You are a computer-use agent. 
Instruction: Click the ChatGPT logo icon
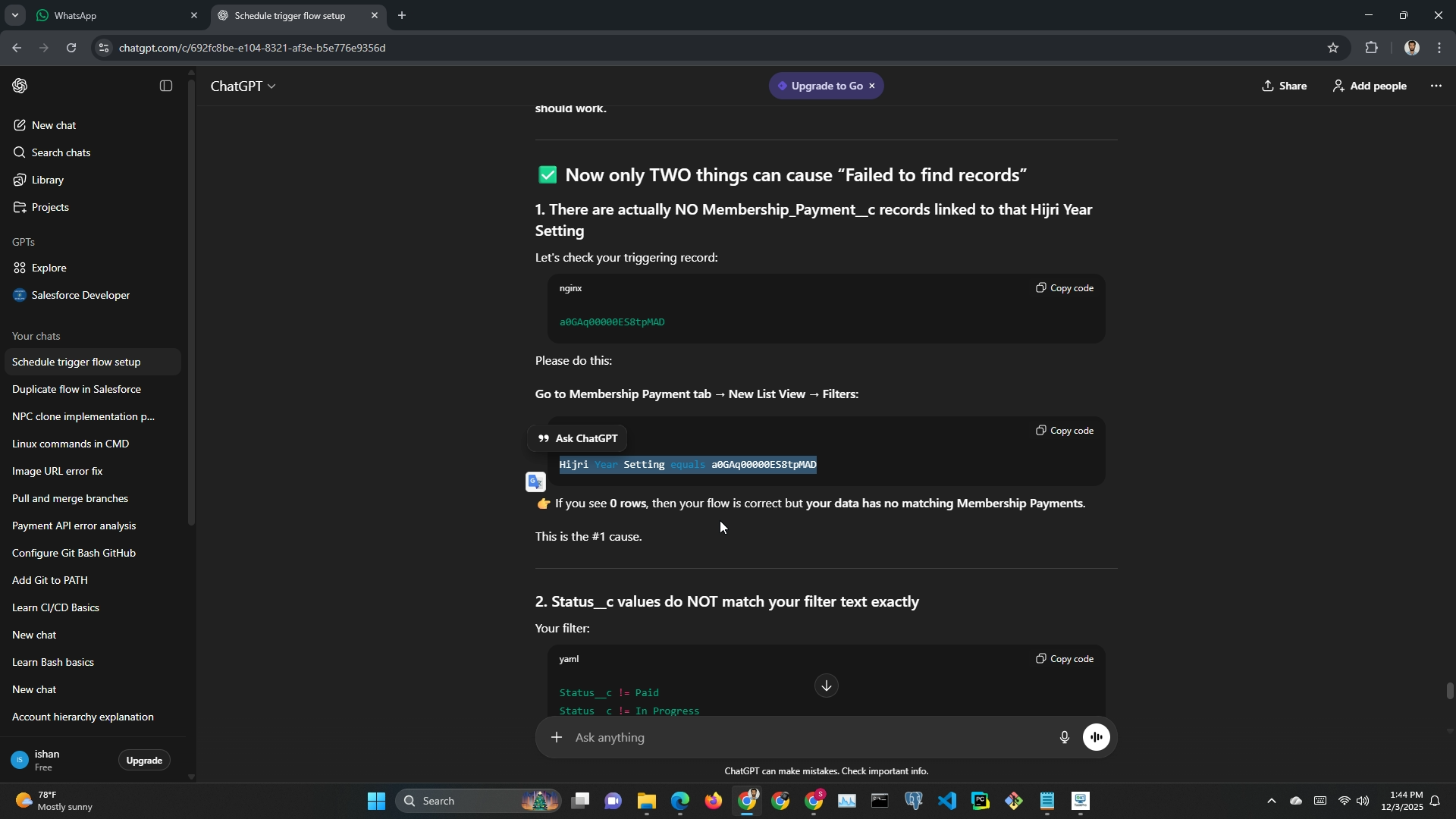click(20, 86)
